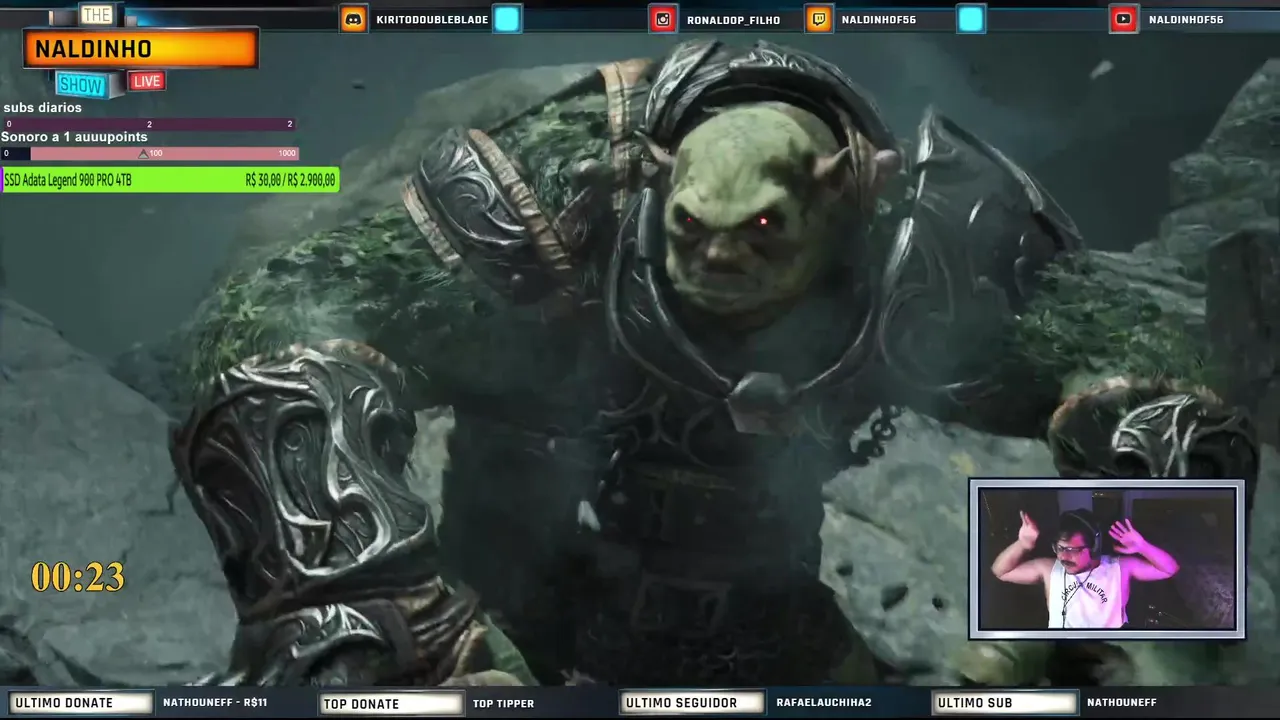Click the RONALDOP_FILHO Instagram name

click(733, 20)
